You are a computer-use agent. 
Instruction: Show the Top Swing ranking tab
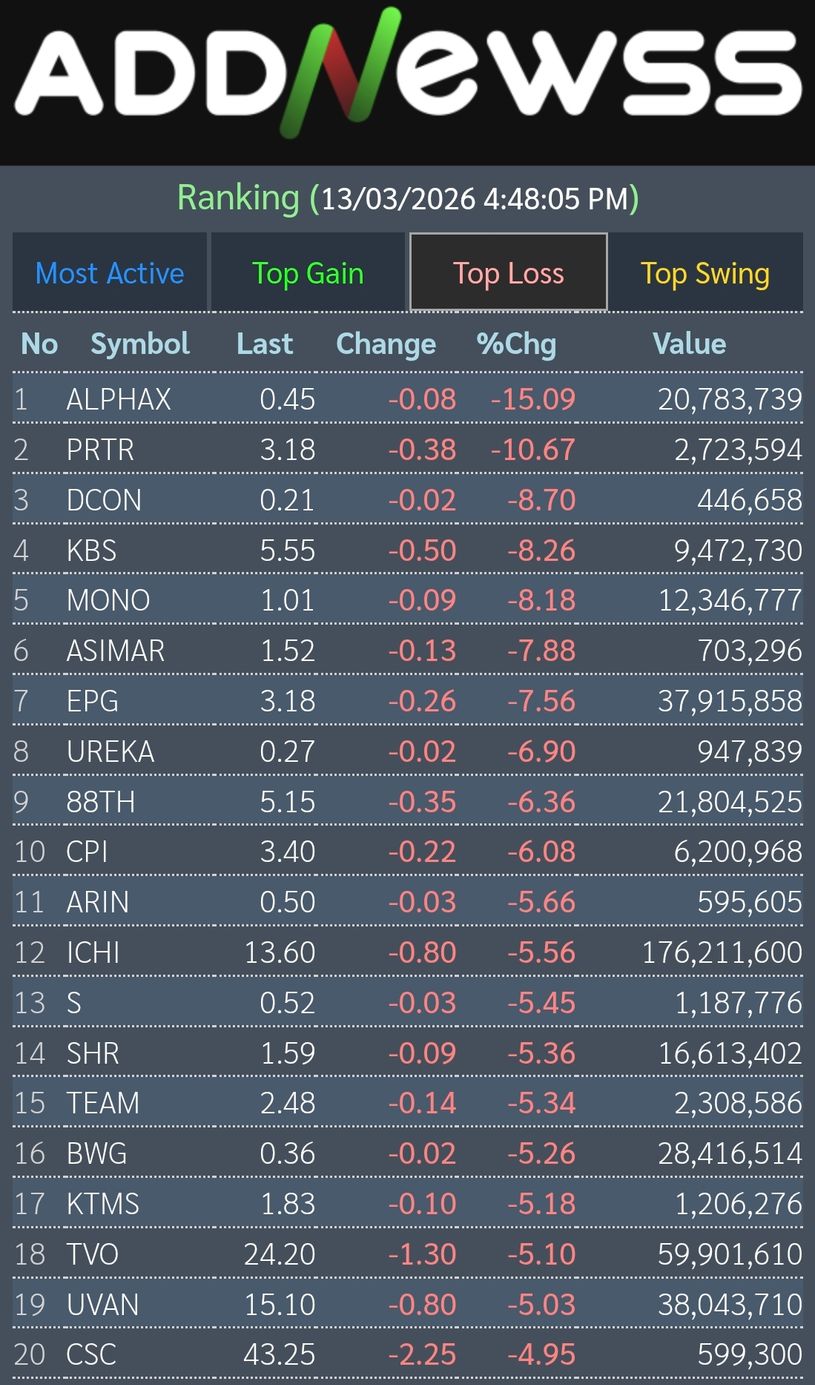[x=705, y=273]
